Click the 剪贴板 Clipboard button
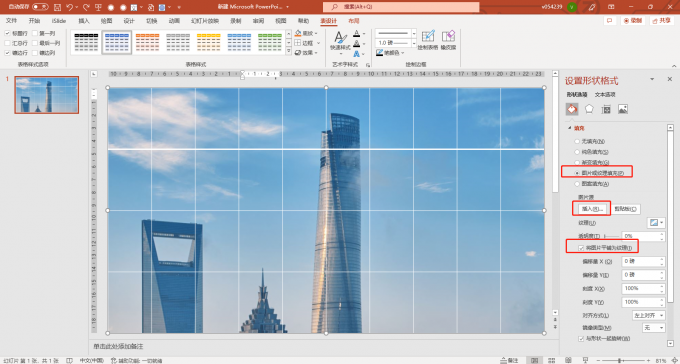 coord(627,209)
